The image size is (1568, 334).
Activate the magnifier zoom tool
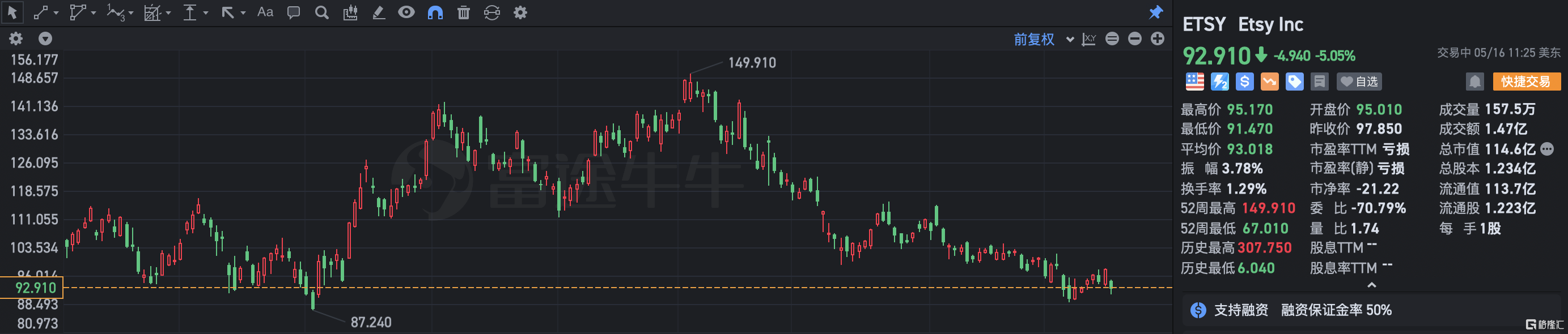(322, 12)
